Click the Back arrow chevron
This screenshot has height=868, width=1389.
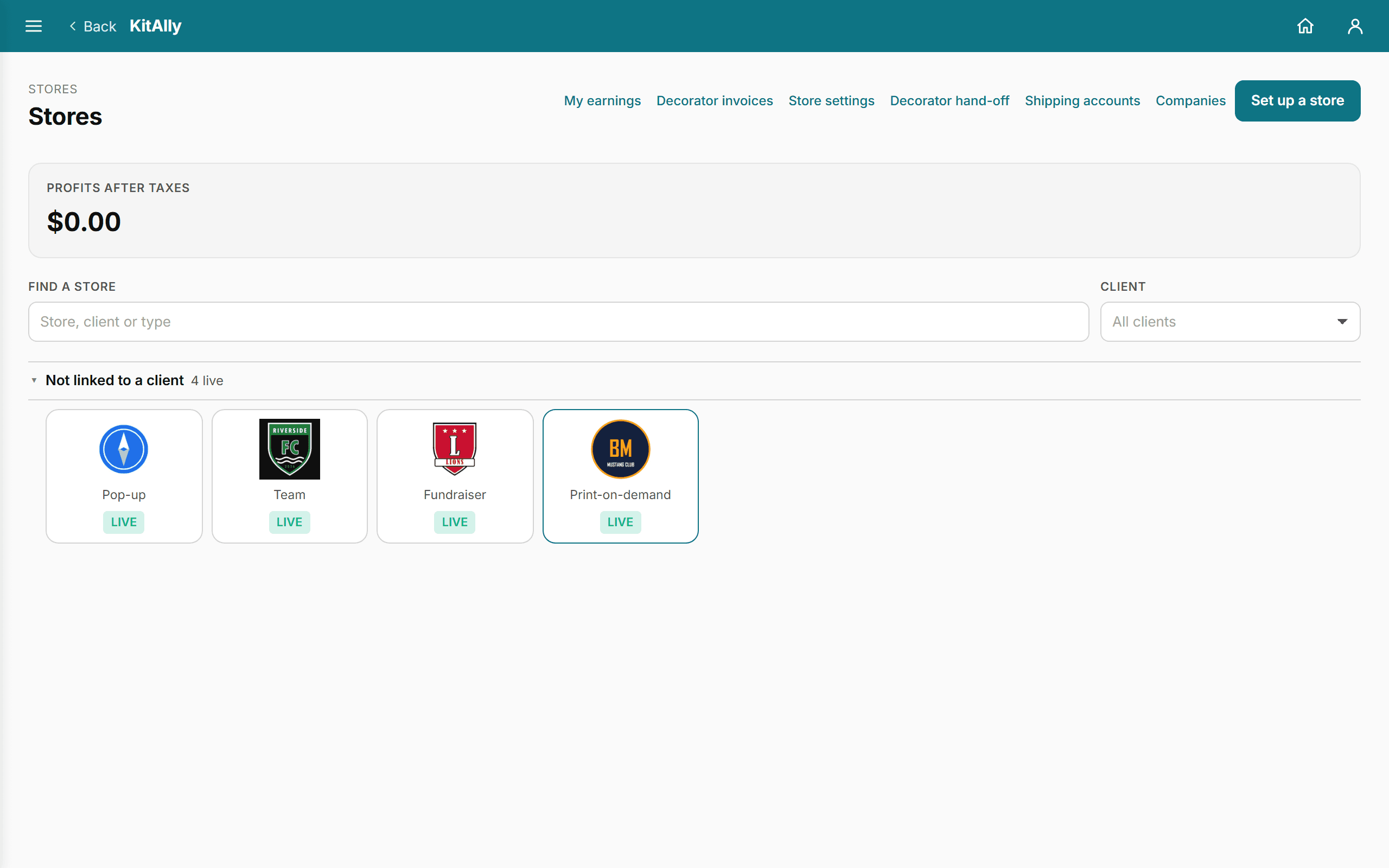pos(73,27)
